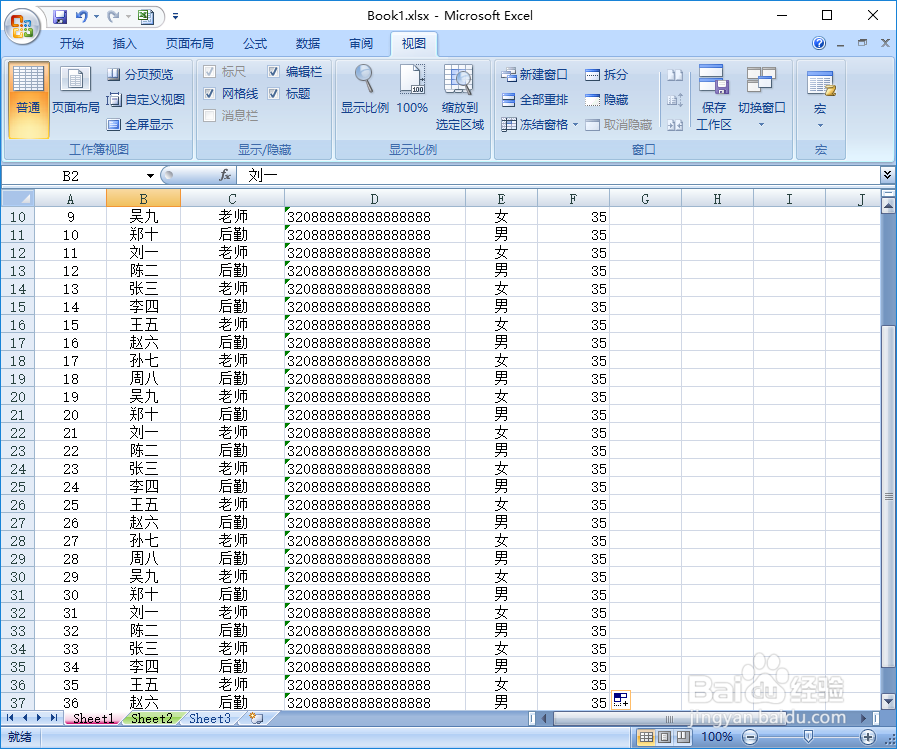Toggle the Headings (标题) checkbox
Image resolution: width=897 pixels, height=749 pixels.
pyautogui.click(x=273, y=93)
